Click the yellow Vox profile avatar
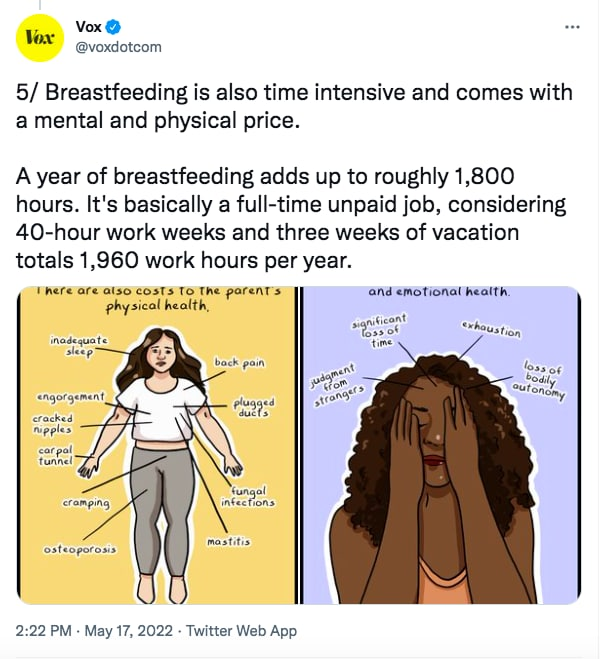 [x=38, y=38]
